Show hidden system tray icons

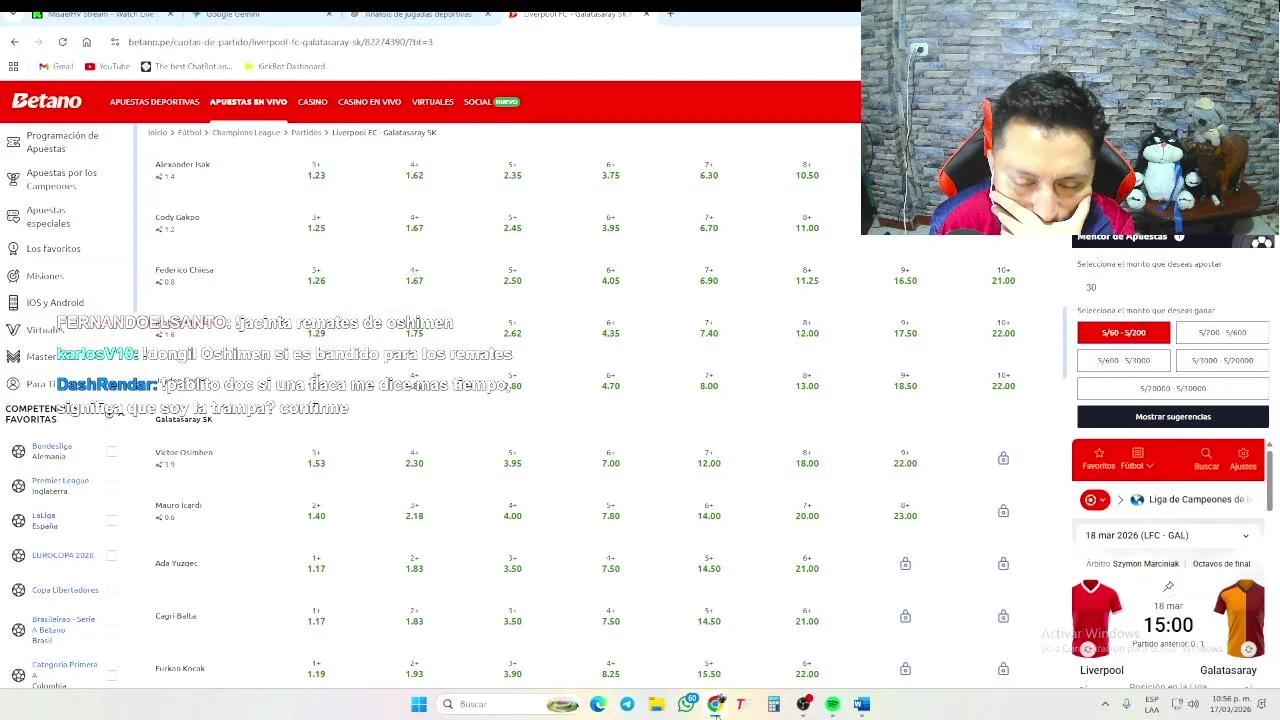coord(1105,704)
